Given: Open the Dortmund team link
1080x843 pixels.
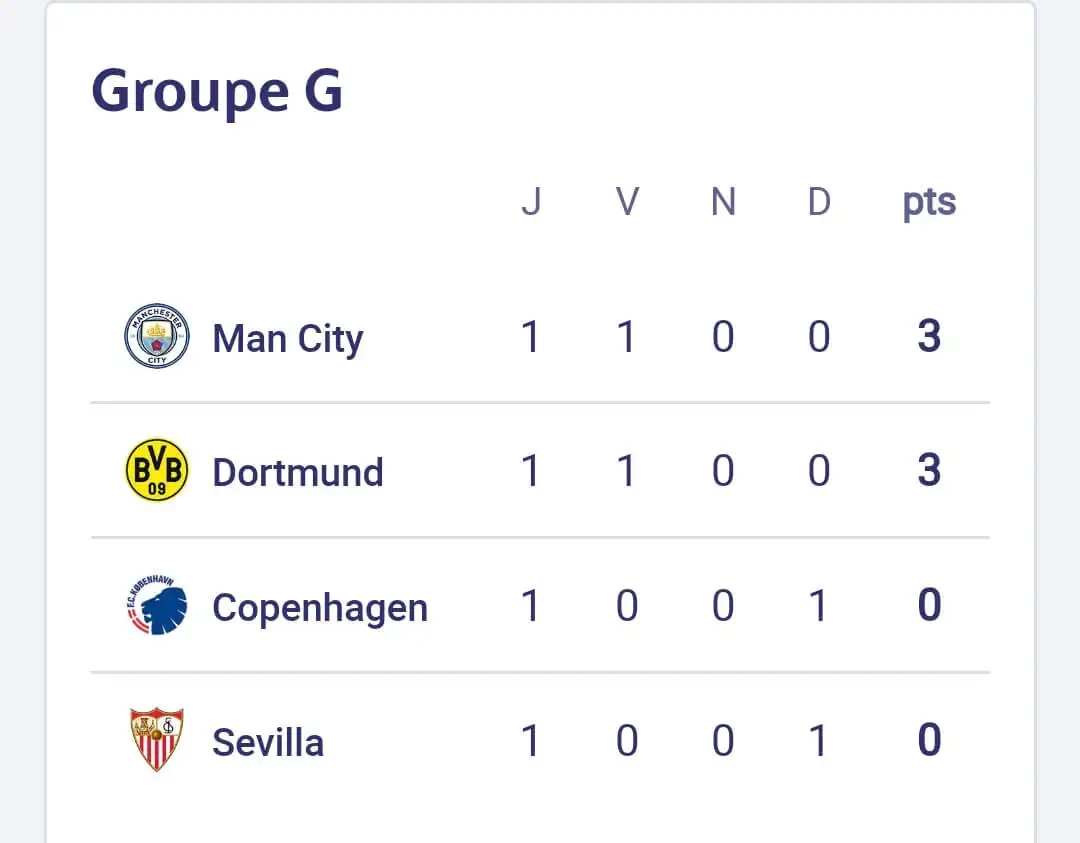Looking at the screenshot, I should (x=297, y=472).
